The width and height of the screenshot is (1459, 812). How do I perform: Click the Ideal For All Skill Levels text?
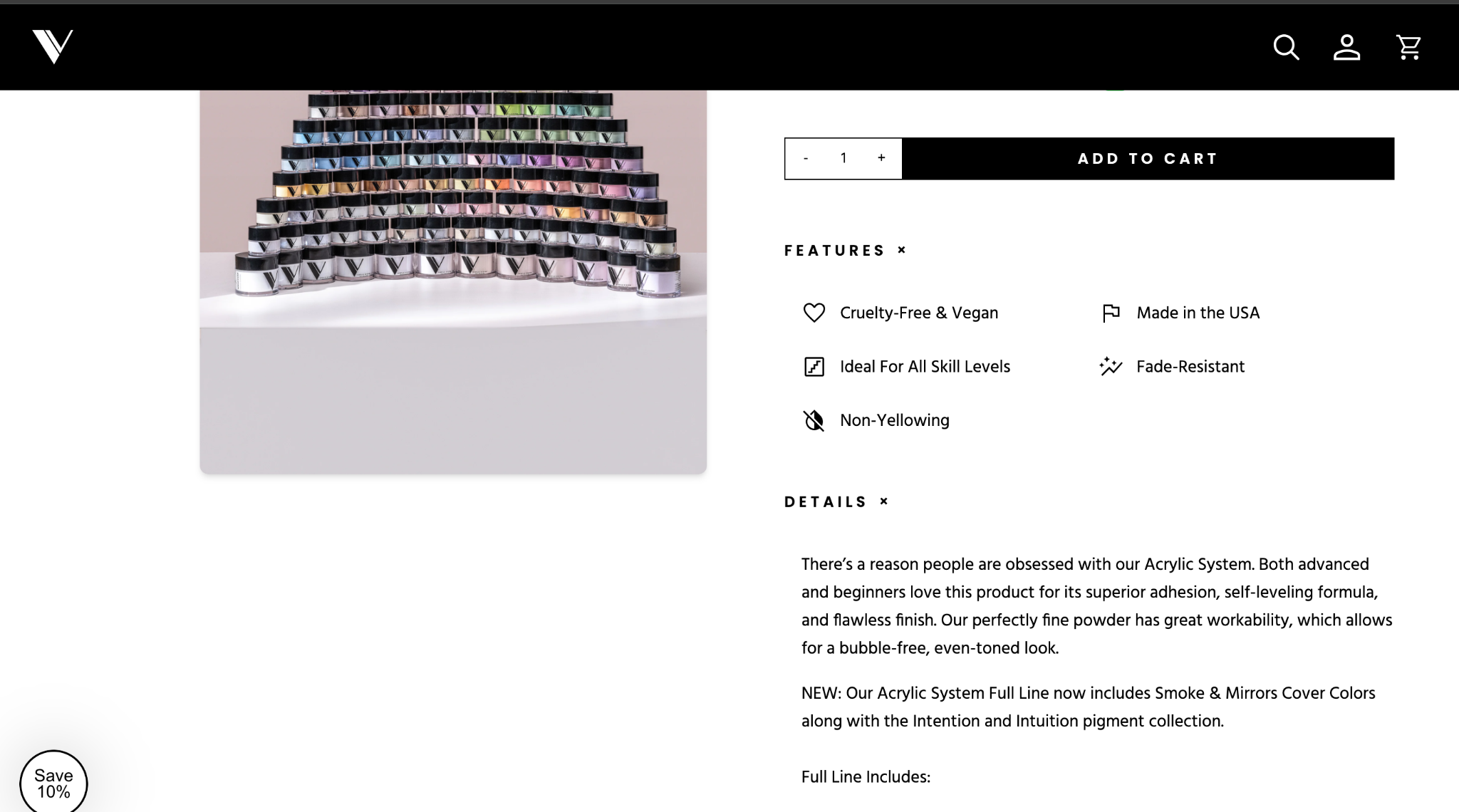point(925,367)
